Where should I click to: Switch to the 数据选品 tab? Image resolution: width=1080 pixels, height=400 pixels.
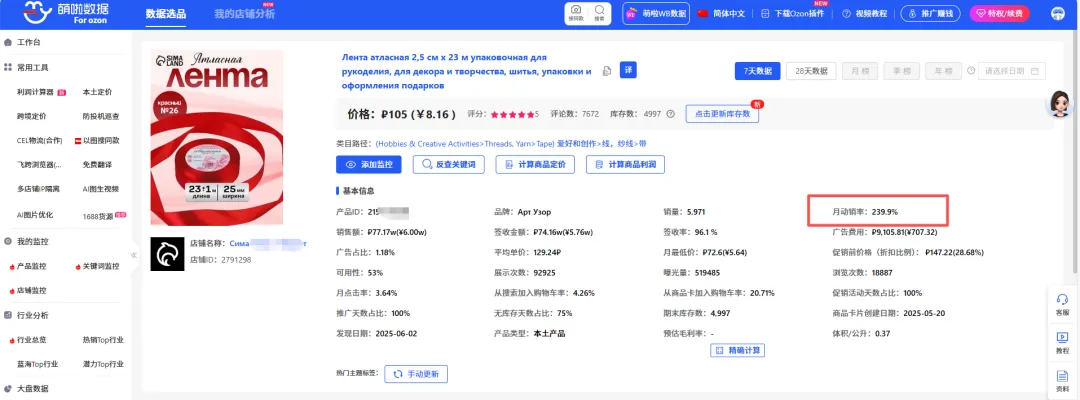coord(166,14)
